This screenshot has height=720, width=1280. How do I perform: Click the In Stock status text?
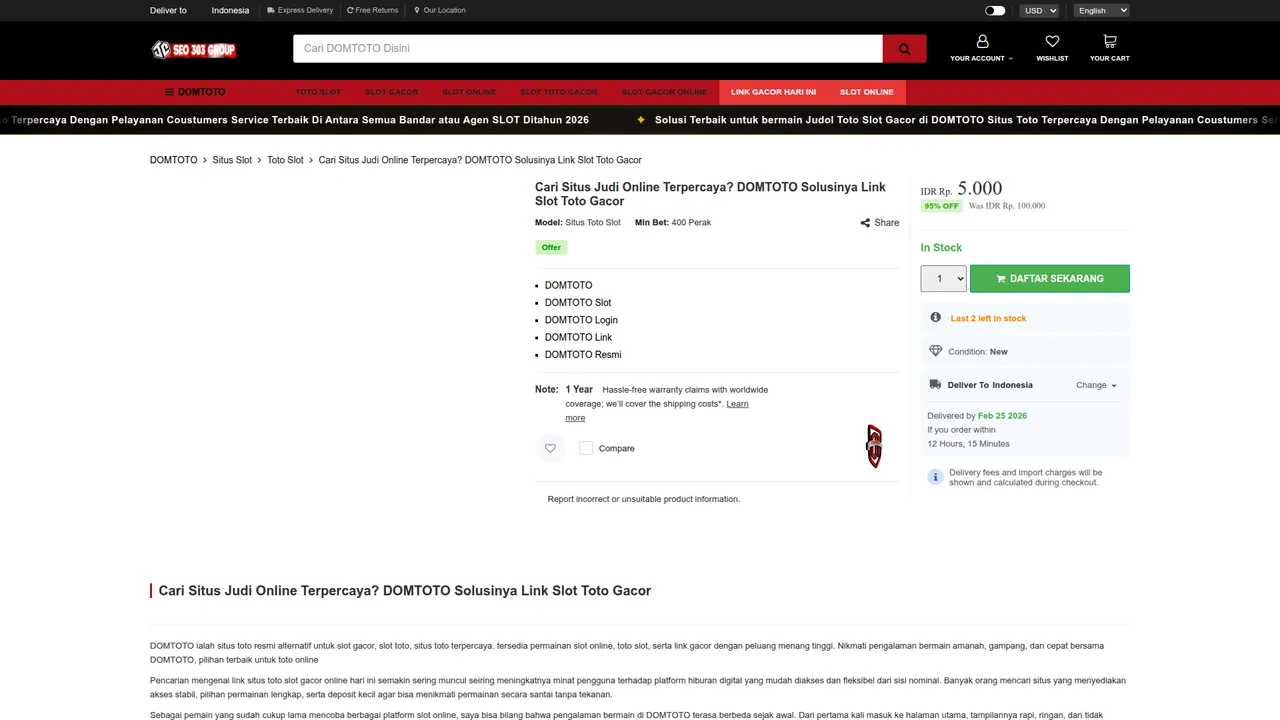point(941,248)
